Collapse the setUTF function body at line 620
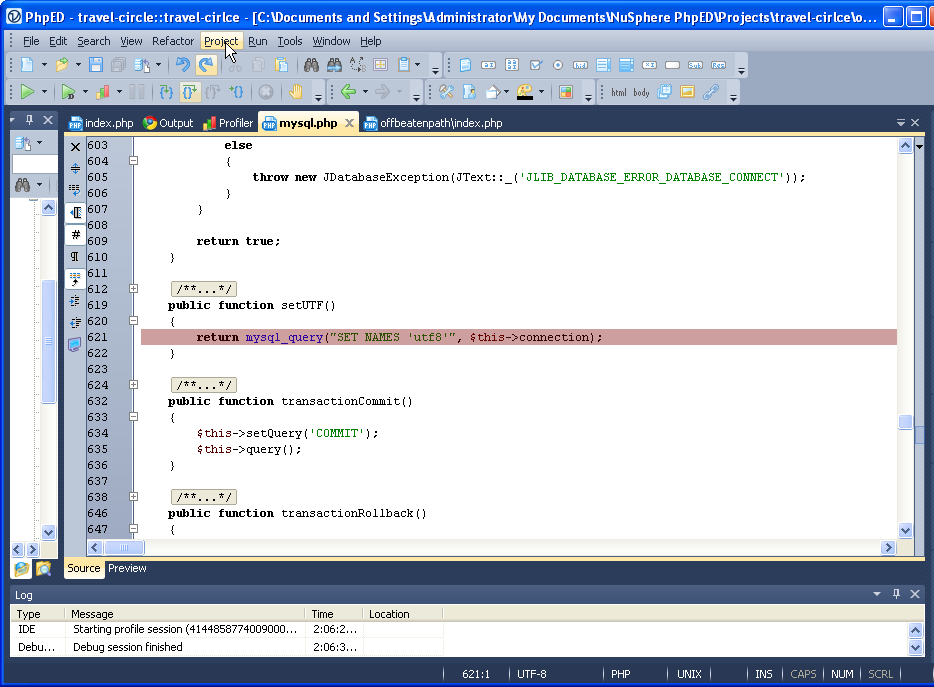Image resolution: width=934 pixels, height=687 pixels. tap(133, 321)
